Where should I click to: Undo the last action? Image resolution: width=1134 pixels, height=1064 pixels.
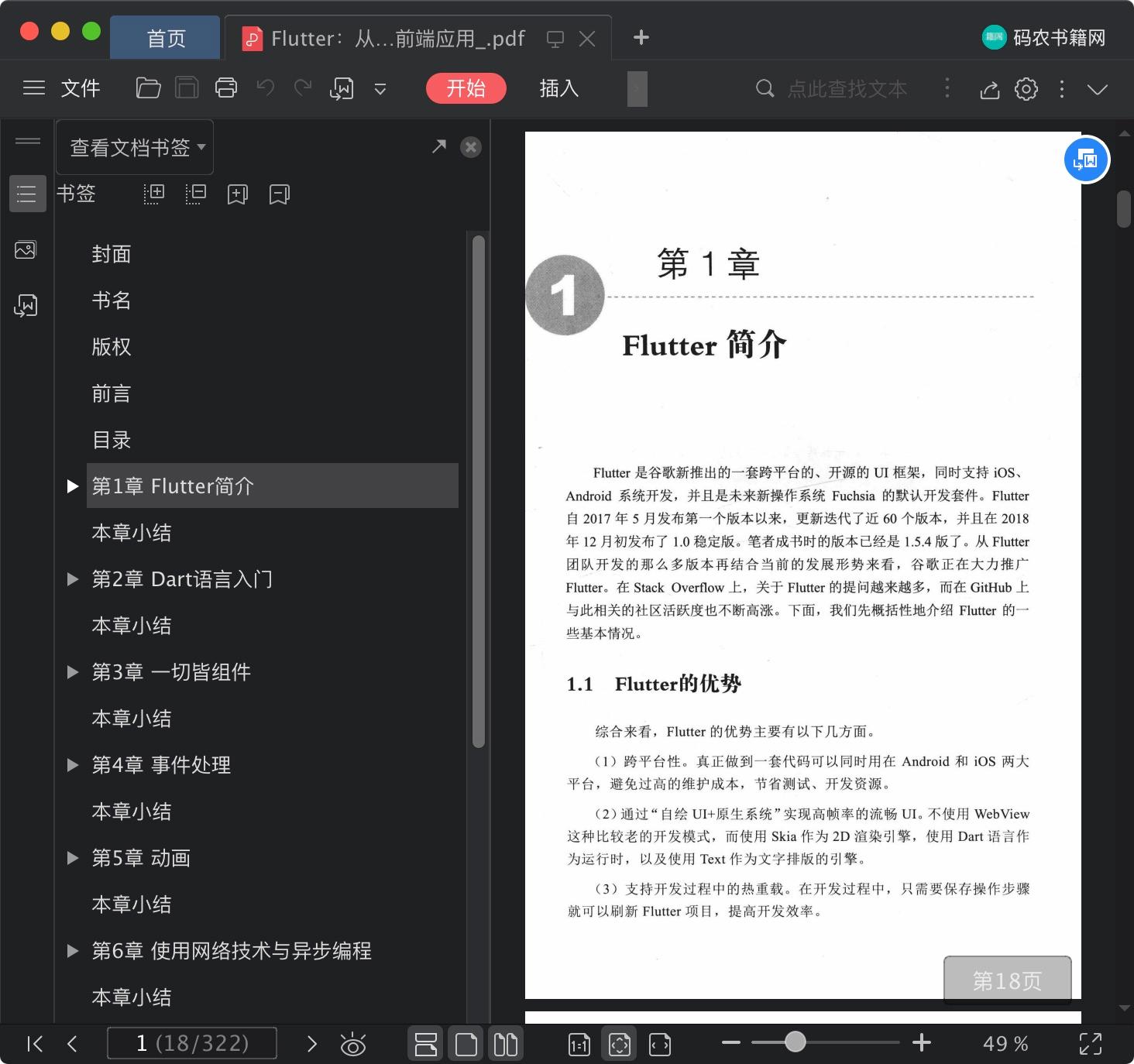pyautogui.click(x=266, y=88)
